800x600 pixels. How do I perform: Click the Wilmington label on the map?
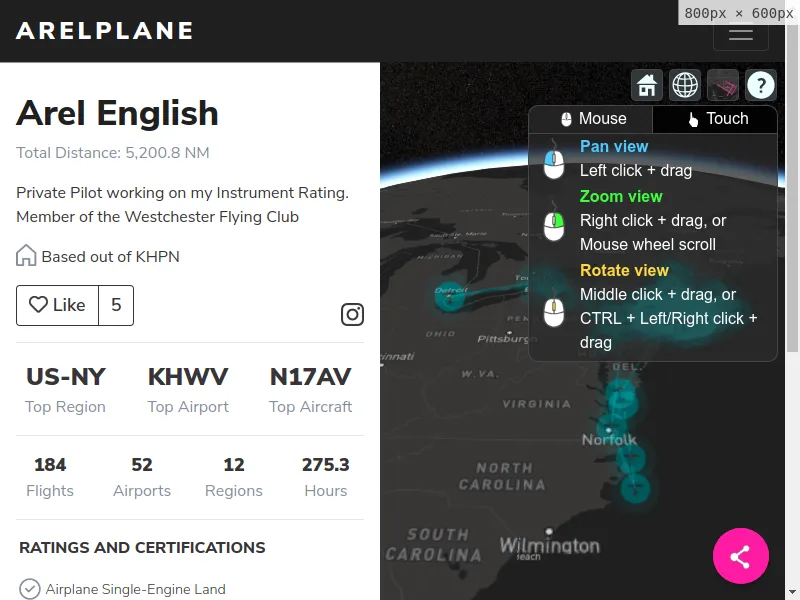(549, 545)
